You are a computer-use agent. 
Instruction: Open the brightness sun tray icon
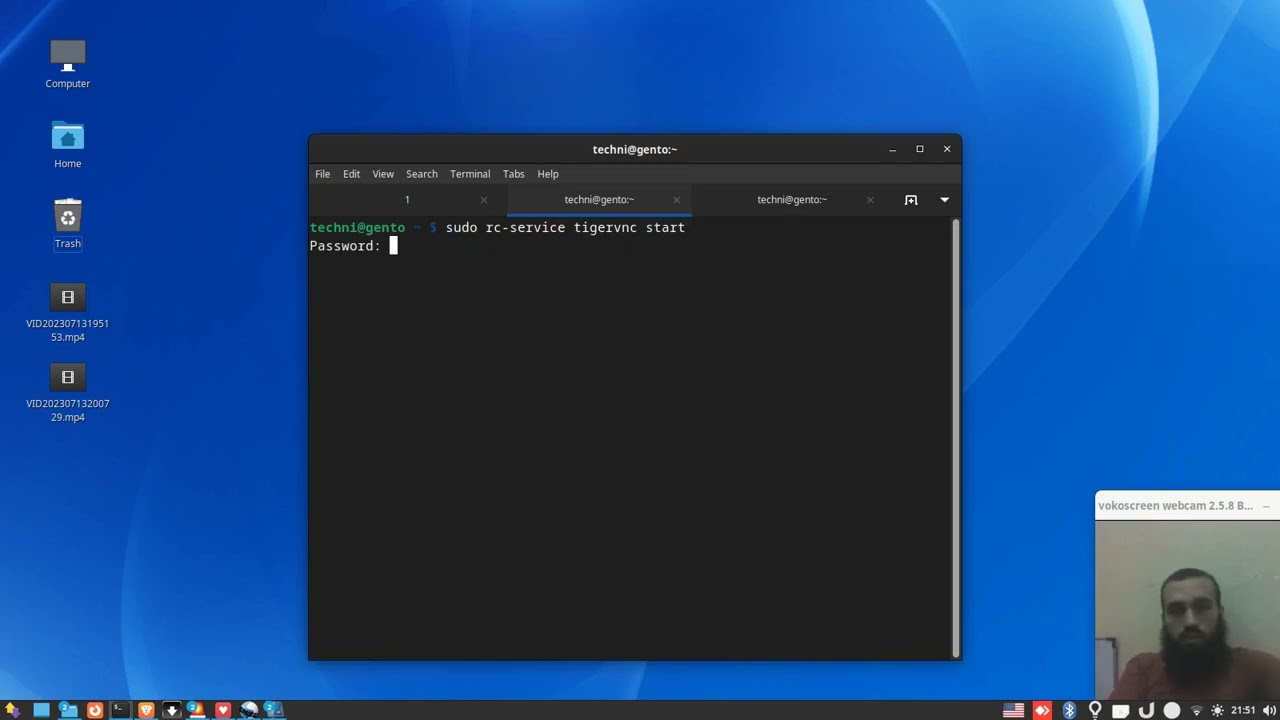1217,711
